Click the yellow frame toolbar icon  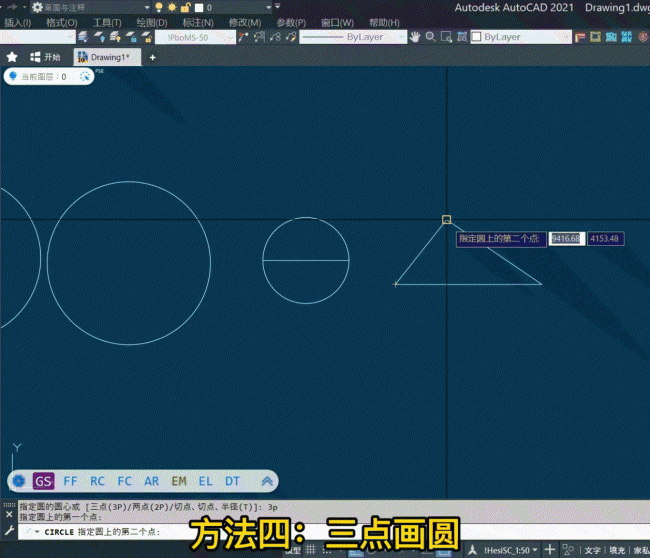click(595, 37)
